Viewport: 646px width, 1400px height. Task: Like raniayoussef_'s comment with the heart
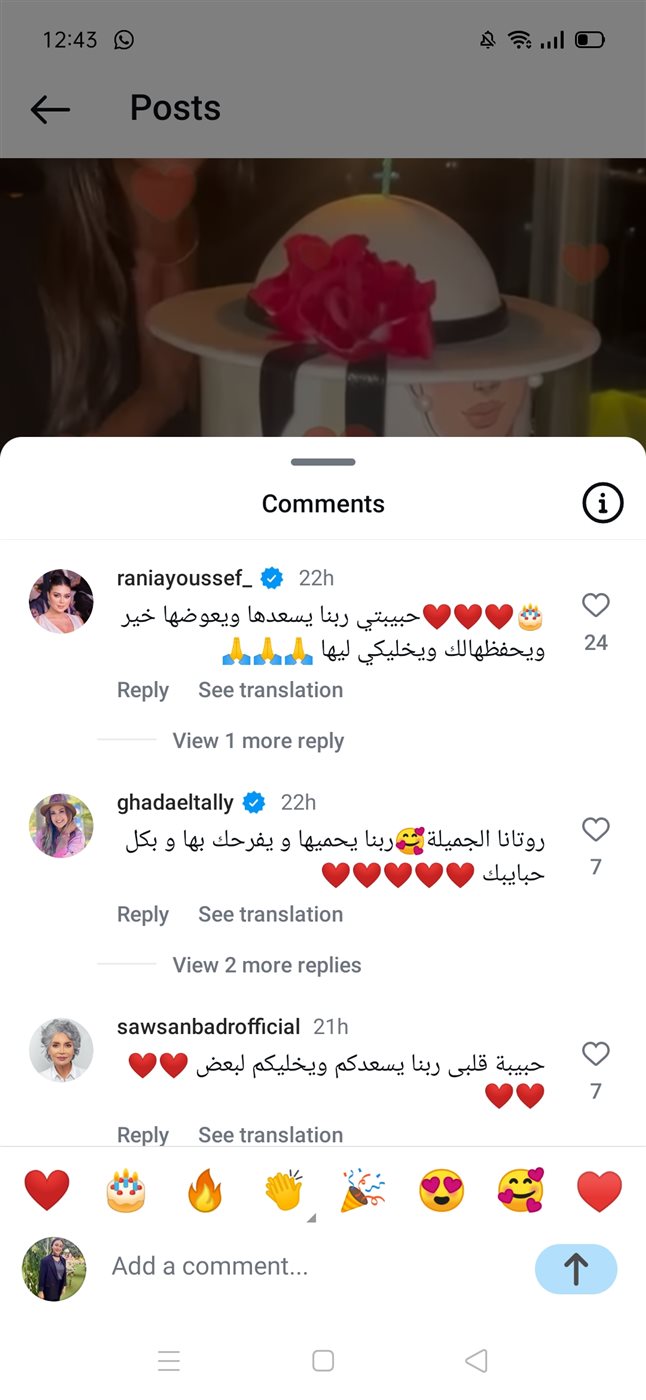click(596, 605)
